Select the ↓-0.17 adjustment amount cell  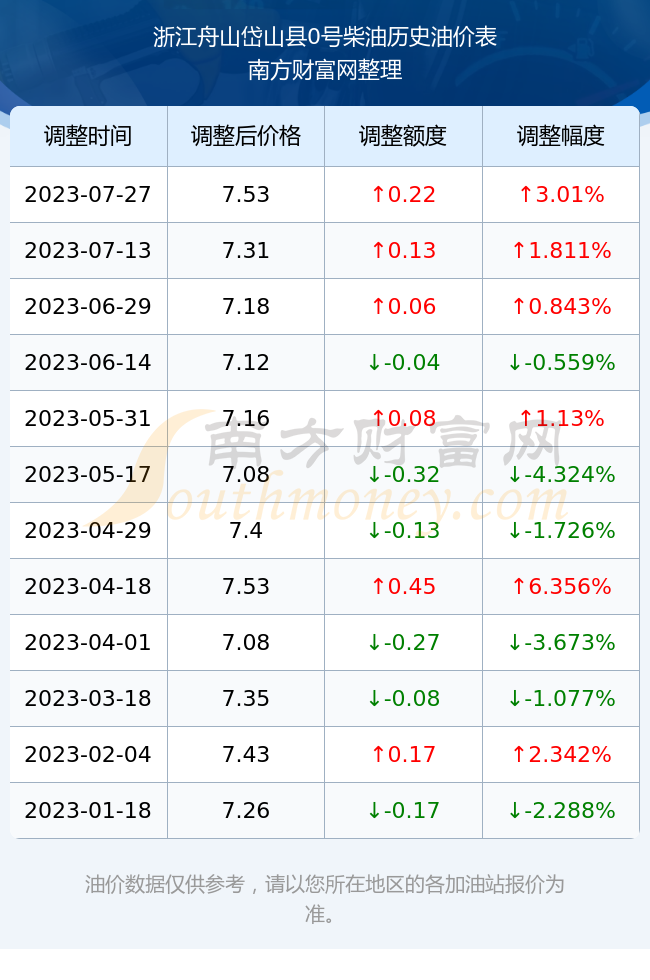(403, 810)
